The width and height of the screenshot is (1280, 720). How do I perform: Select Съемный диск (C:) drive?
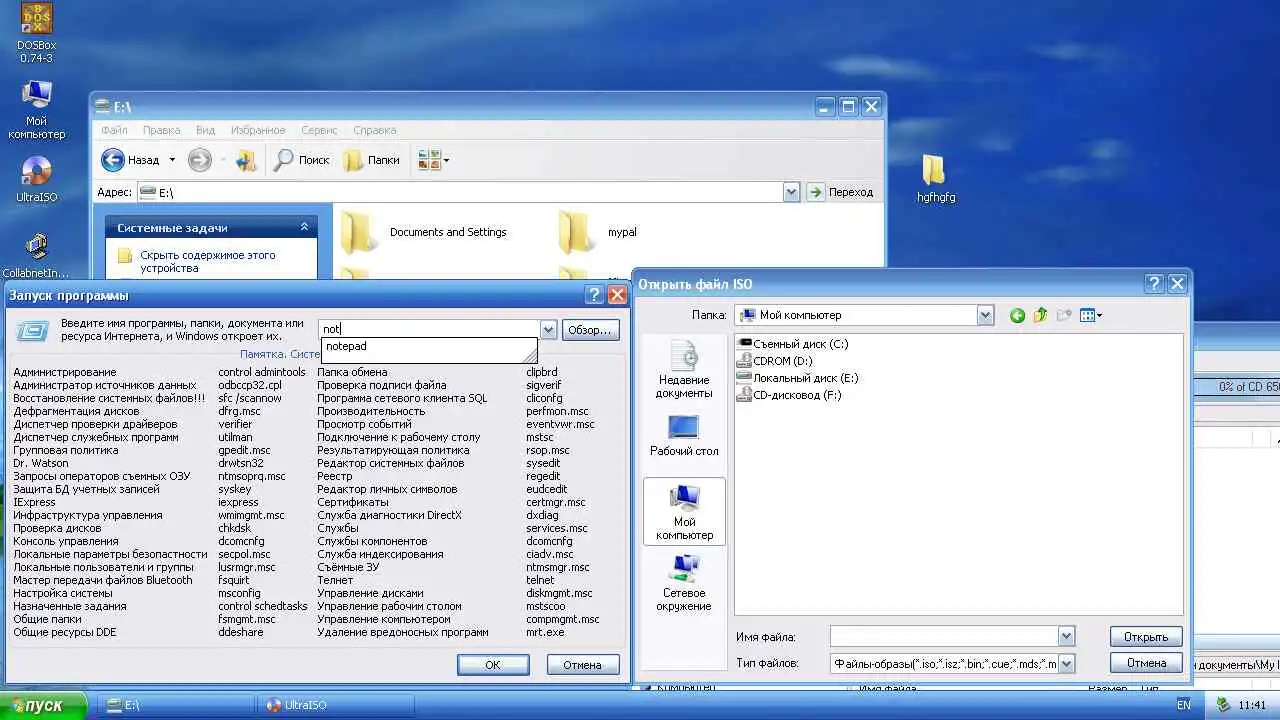[792, 344]
